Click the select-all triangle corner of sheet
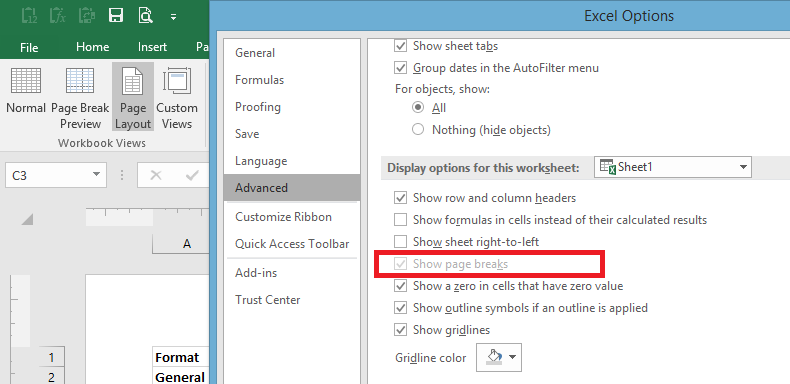Viewport: 790px width, 384px height. coord(27,219)
